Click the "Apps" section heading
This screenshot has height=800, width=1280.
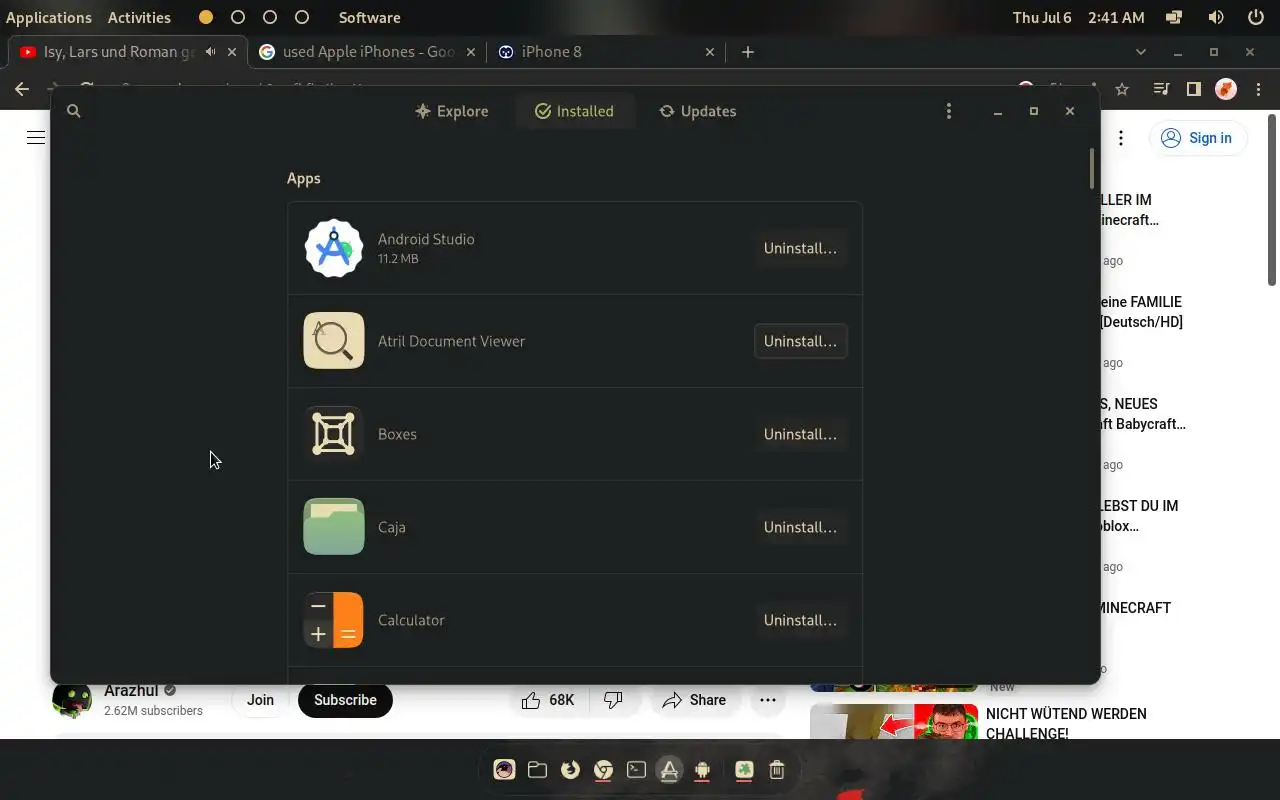[304, 178]
